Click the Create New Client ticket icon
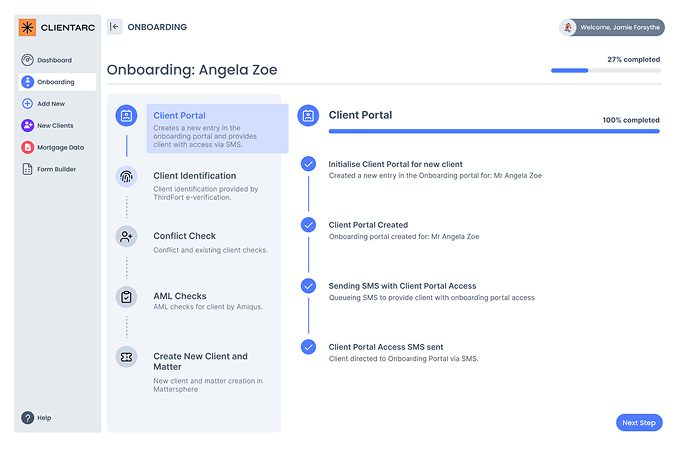The height and width of the screenshot is (449, 680). click(x=126, y=357)
